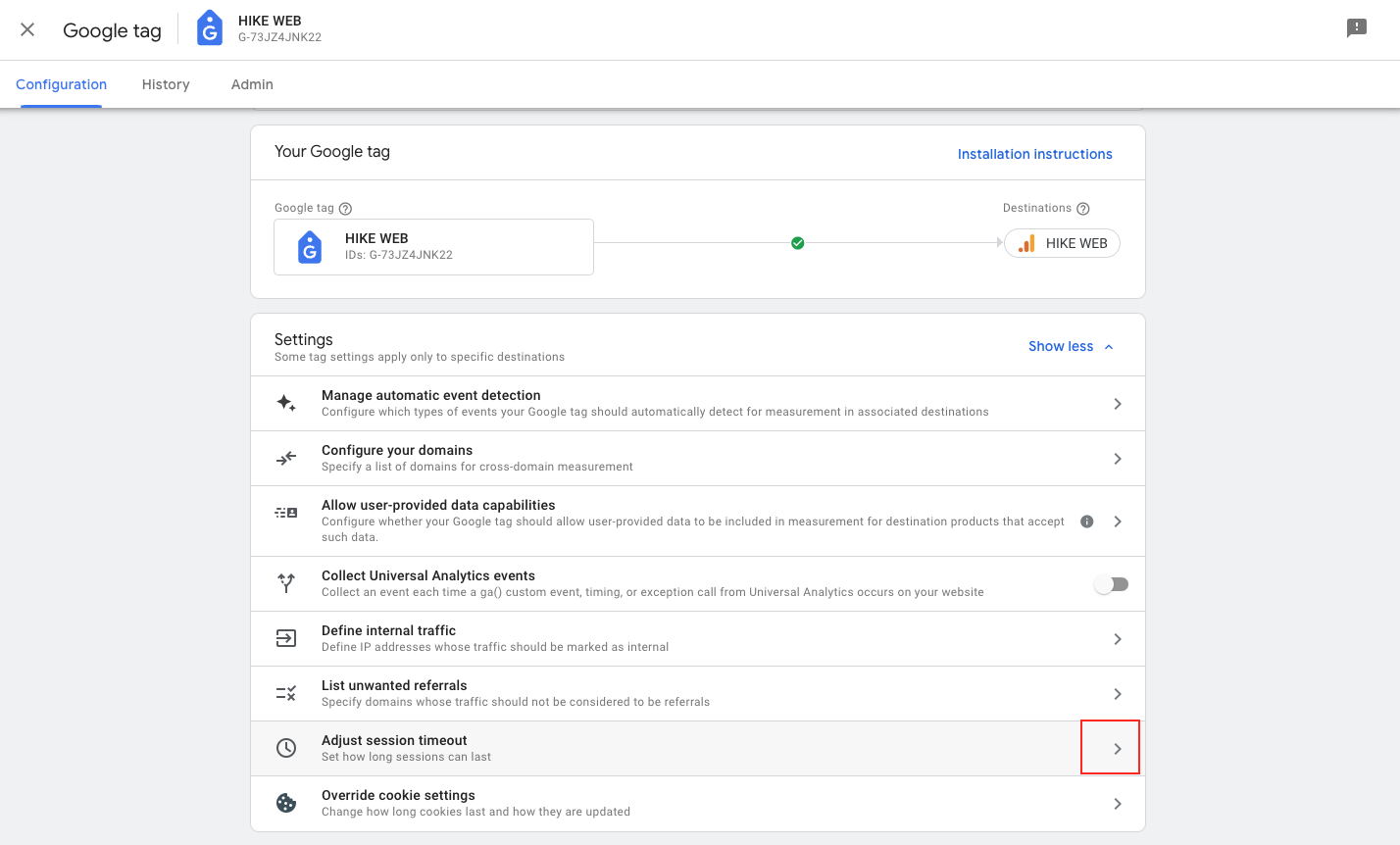1400x845 pixels.
Task: Open Installation instructions link
Action: [1035, 154]
